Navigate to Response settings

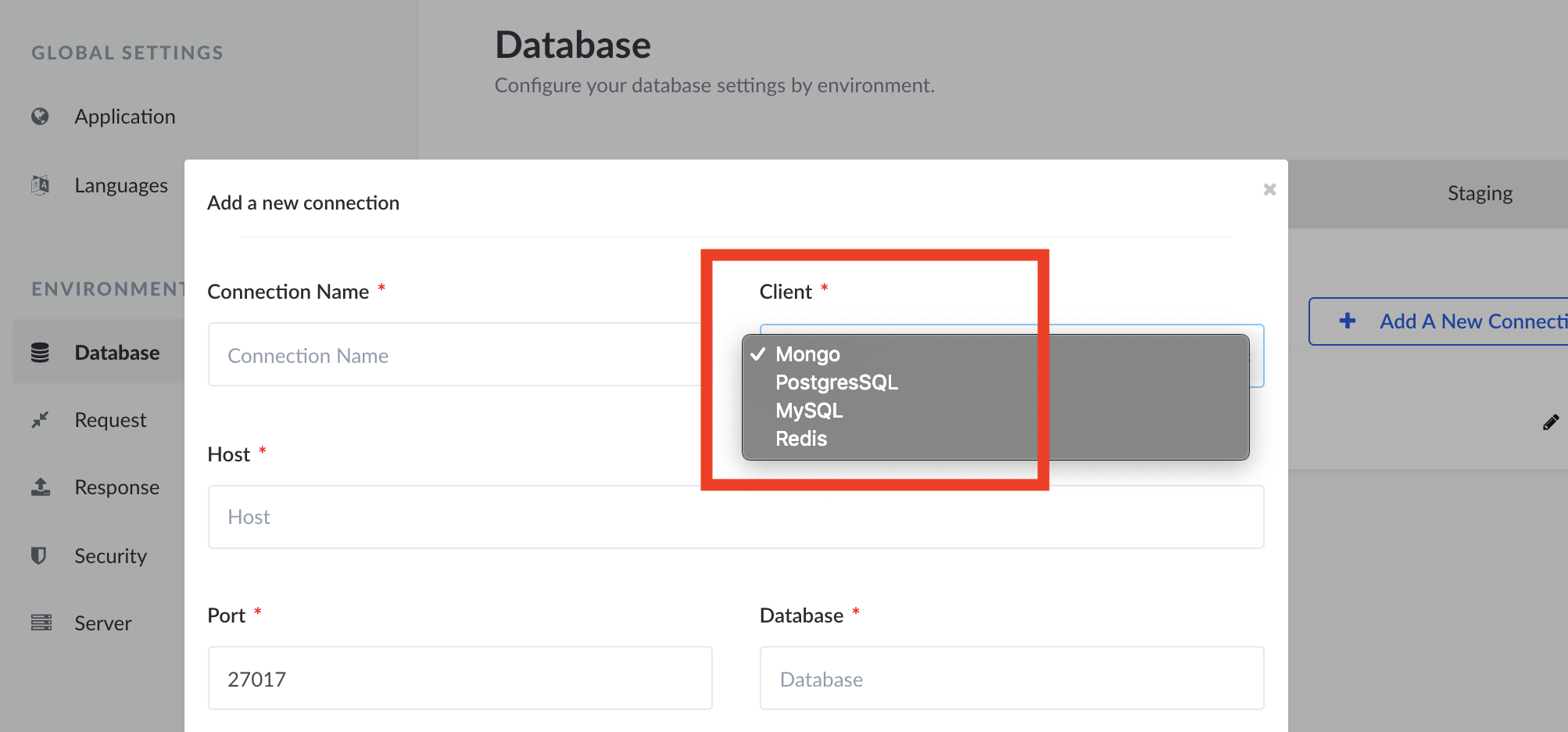coord(117,487)
